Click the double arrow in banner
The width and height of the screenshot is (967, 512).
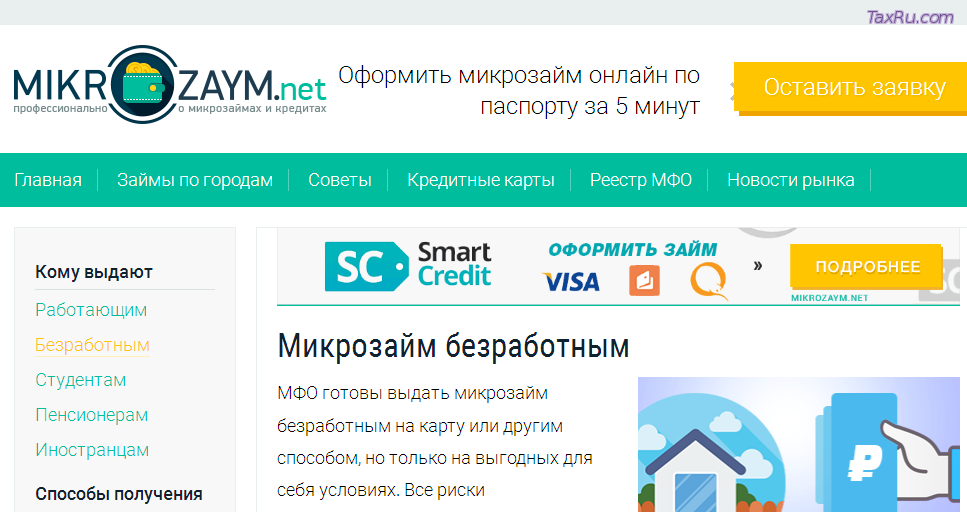point(758,266)
